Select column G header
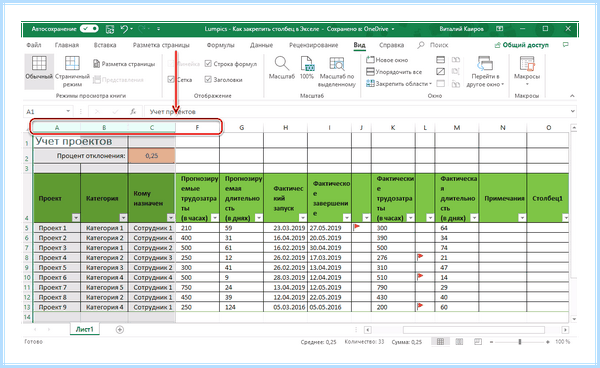 click(241, 127)
